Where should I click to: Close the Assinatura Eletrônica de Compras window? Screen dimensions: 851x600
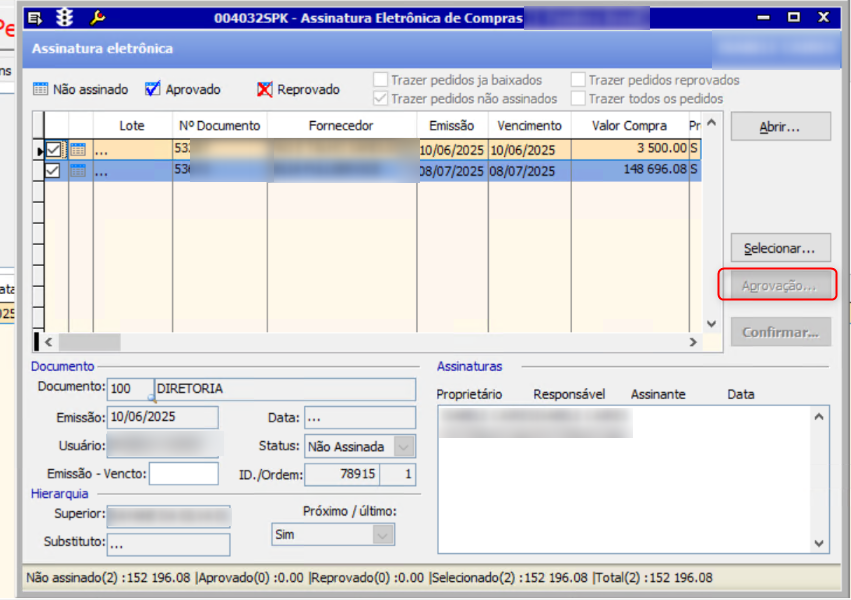[x=824, y=18]
